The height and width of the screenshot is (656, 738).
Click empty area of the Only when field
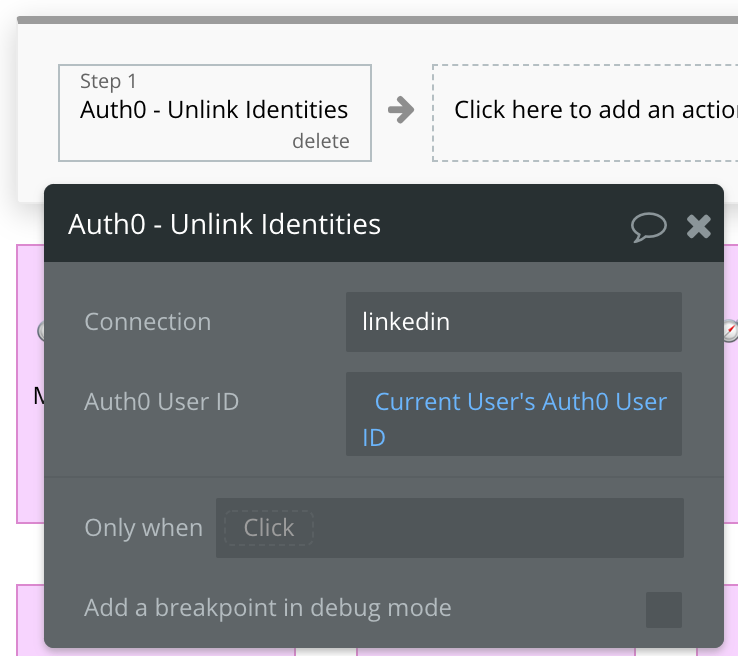point(500,528)
